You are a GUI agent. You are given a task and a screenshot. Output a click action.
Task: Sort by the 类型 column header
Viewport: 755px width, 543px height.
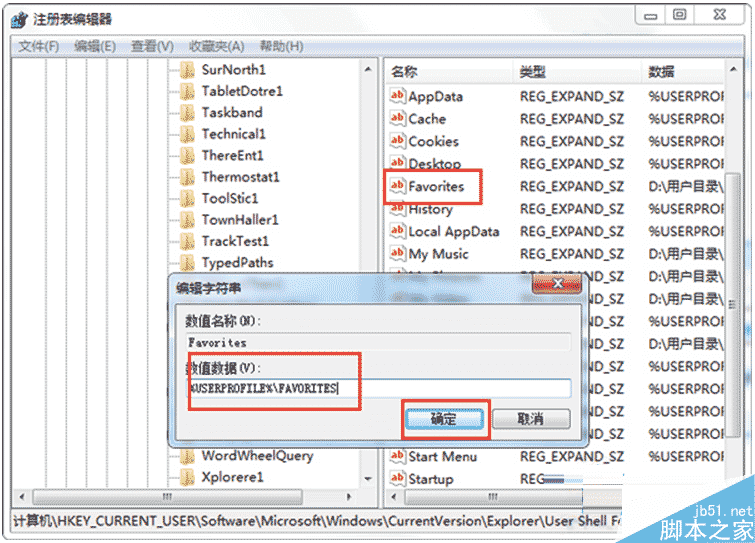(x=577, y=72)
